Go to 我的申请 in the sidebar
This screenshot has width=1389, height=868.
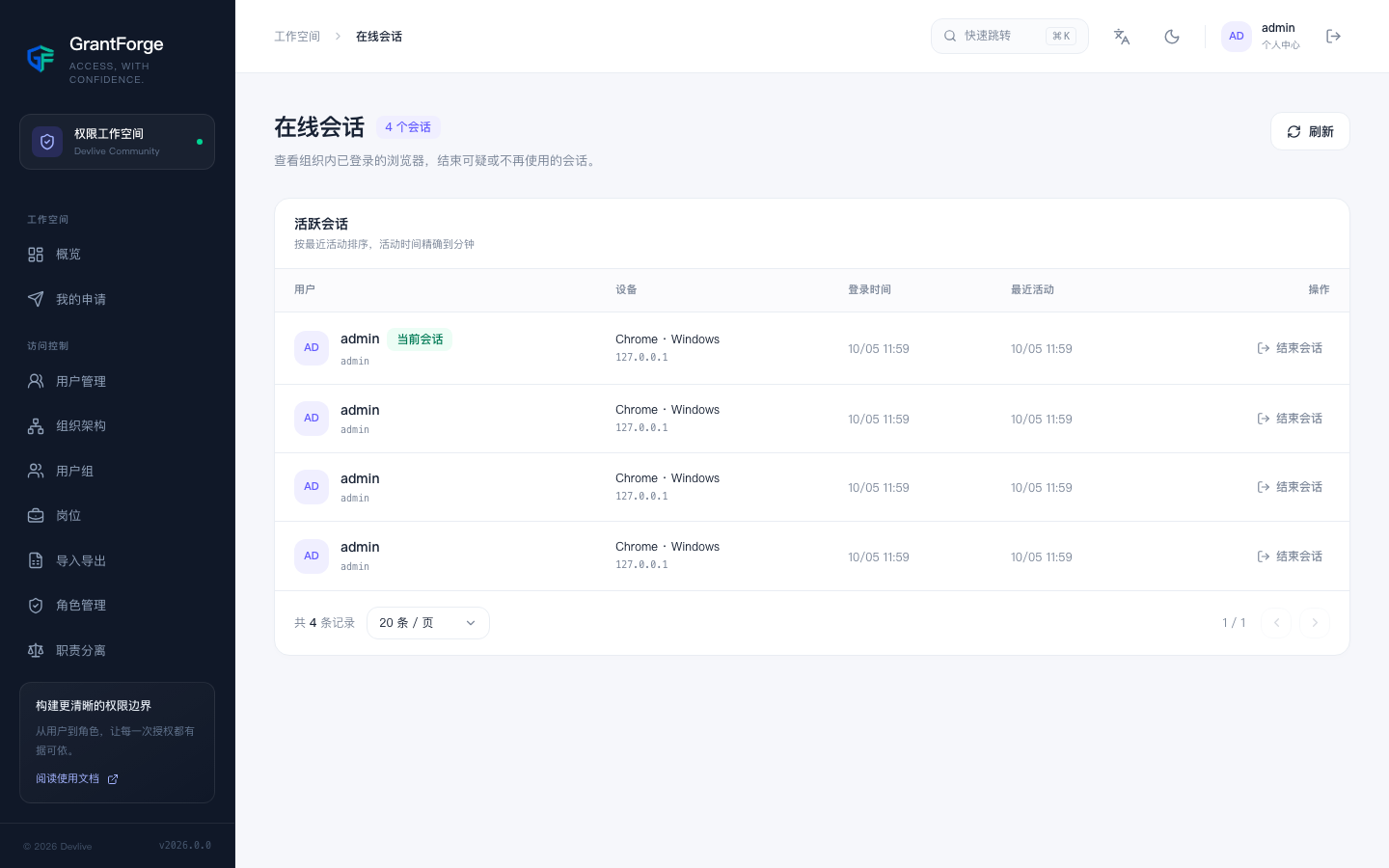click(x=117, y=299)
